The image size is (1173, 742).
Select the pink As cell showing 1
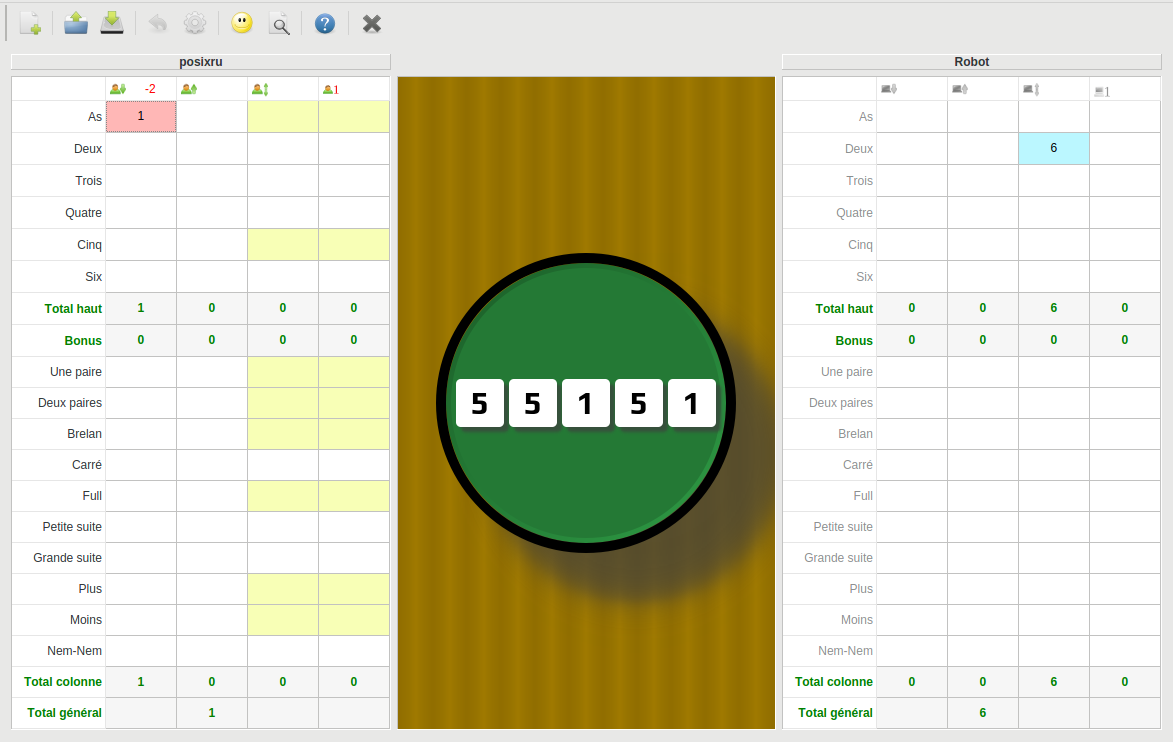[141, 117]
